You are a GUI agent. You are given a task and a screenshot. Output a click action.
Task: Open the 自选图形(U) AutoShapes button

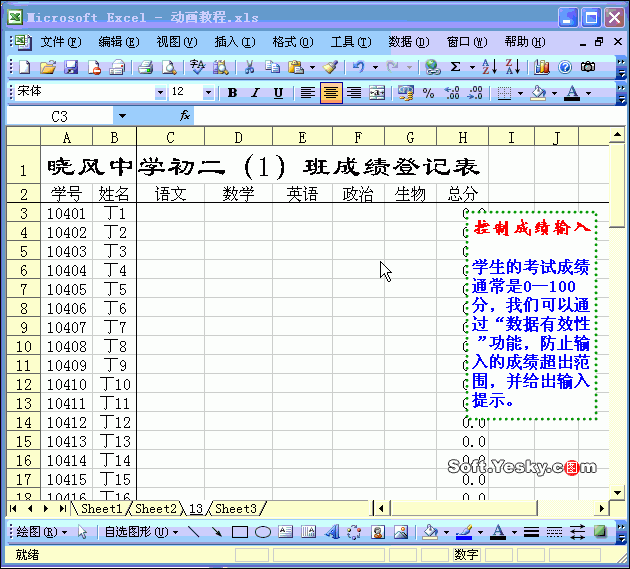pyautogui.click(x=141, y=532)
